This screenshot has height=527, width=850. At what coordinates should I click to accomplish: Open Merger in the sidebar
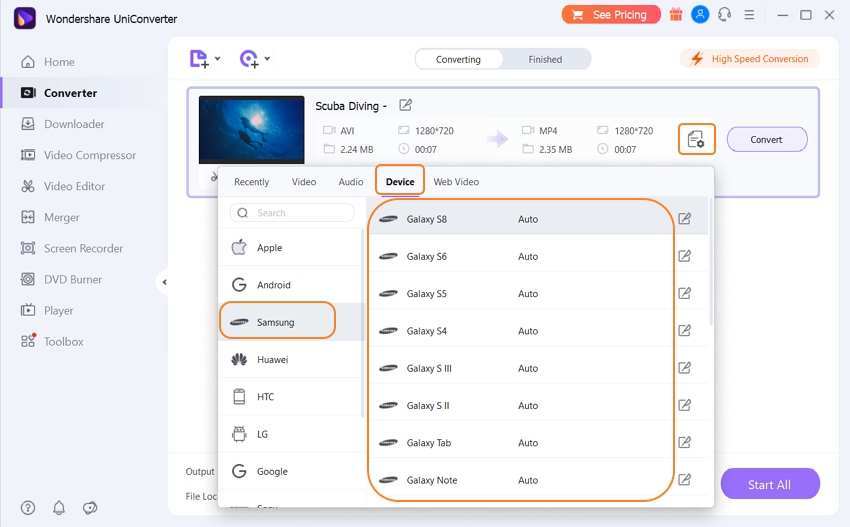pos(50,217)
